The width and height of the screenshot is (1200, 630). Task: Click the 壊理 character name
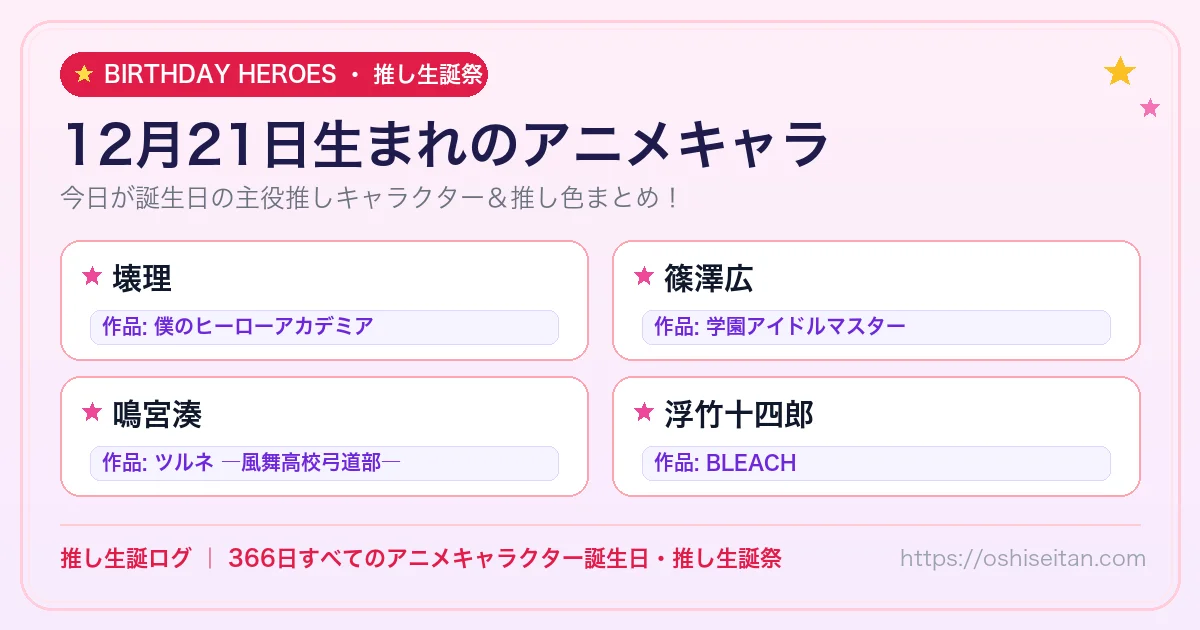tap(142, 278)
